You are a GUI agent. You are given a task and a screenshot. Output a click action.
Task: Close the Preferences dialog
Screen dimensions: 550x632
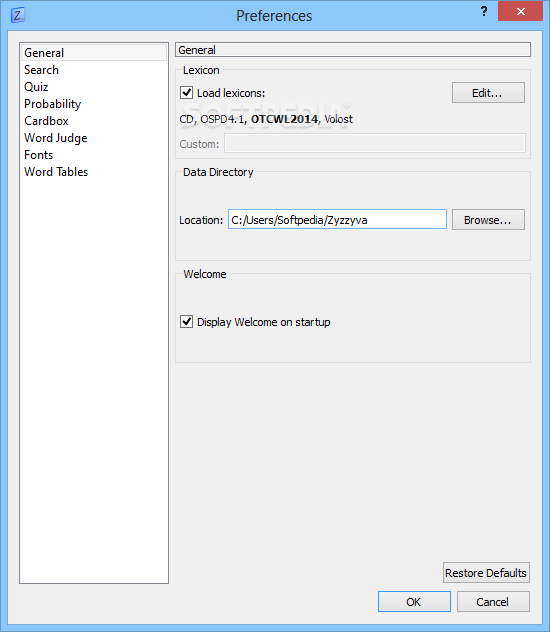point(520,11)
